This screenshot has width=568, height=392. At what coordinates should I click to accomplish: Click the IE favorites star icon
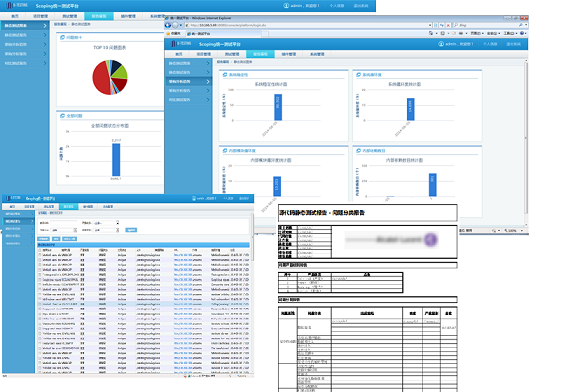(168, 33)
